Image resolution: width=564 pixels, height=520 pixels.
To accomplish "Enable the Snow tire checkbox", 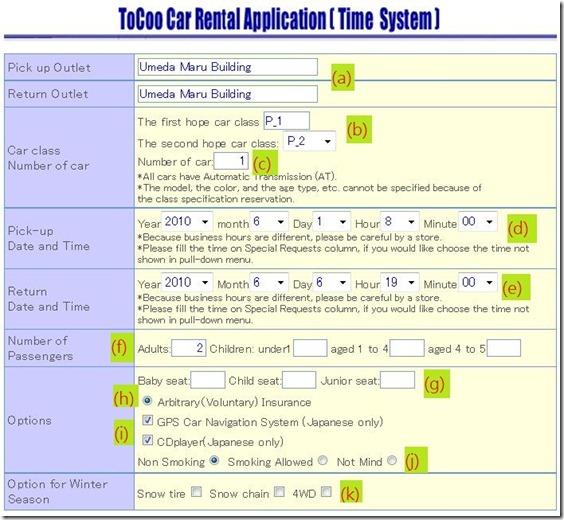I will click(196, 492).
